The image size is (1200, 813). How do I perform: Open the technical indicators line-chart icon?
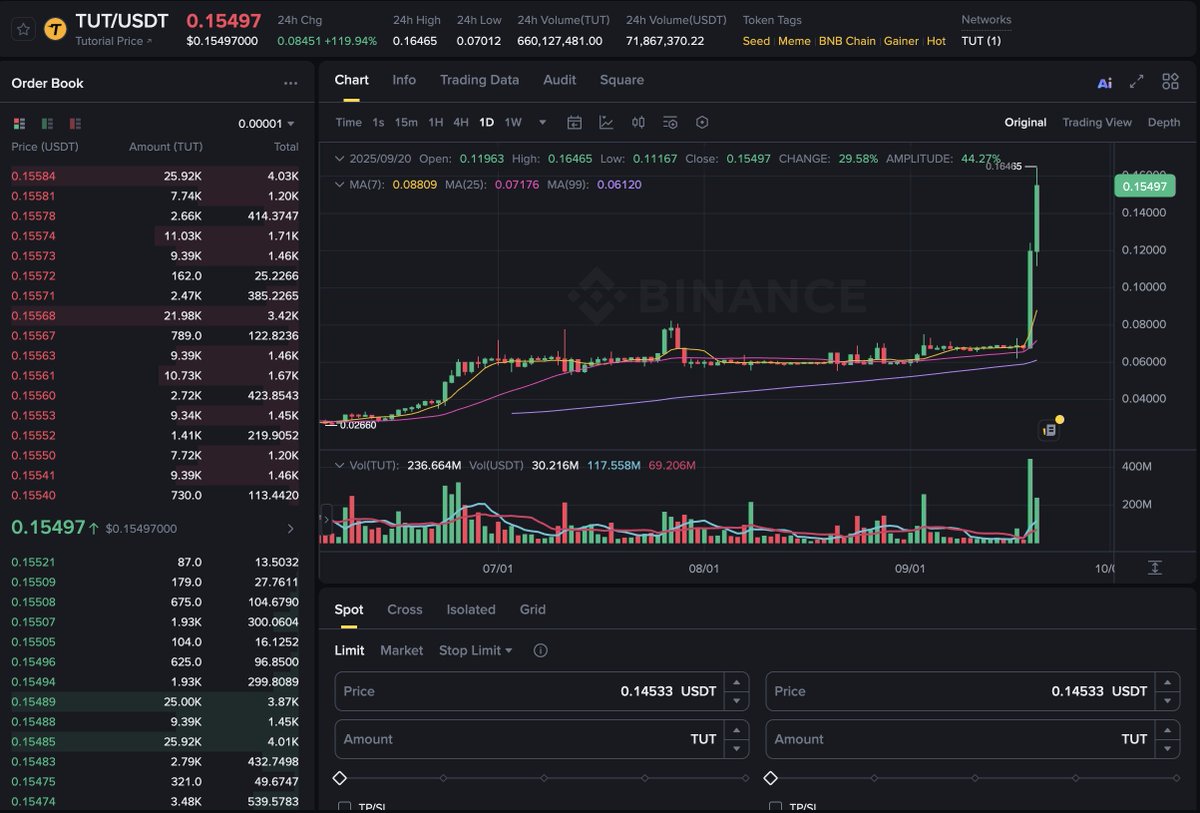tap(606, 122)
